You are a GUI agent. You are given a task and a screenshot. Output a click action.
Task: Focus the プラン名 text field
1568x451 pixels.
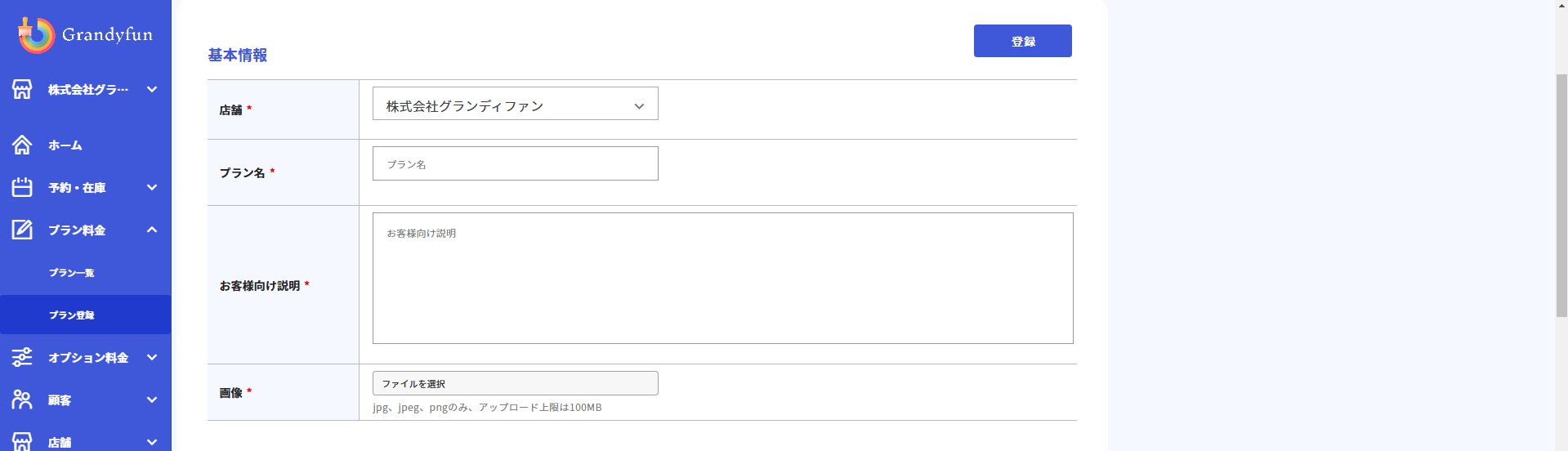coord(515,163)
